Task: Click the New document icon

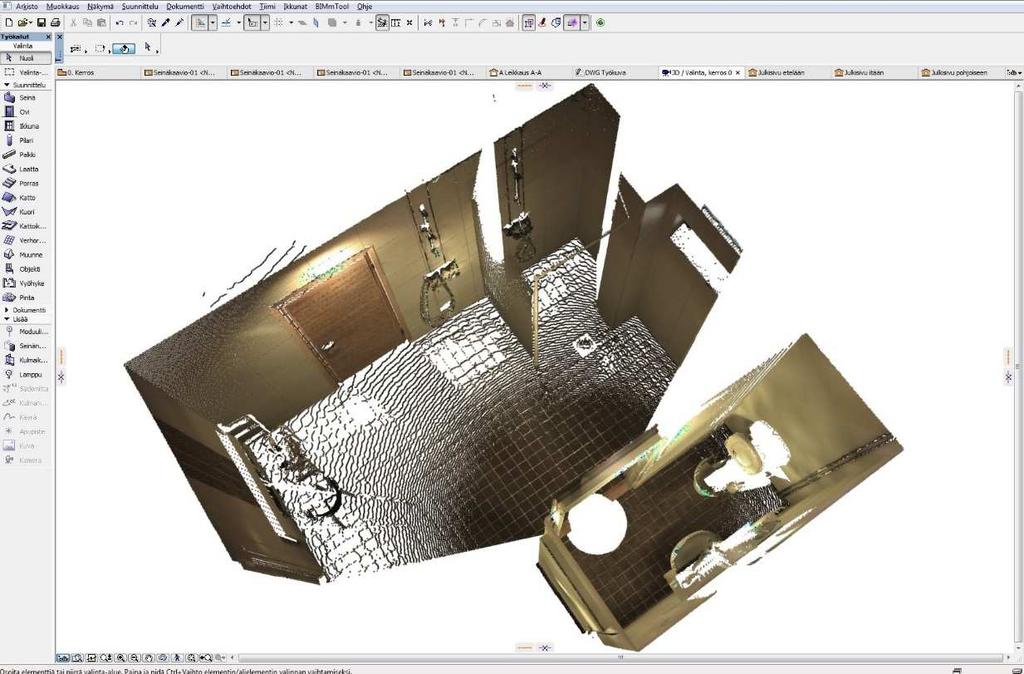Action: [8, 23]
